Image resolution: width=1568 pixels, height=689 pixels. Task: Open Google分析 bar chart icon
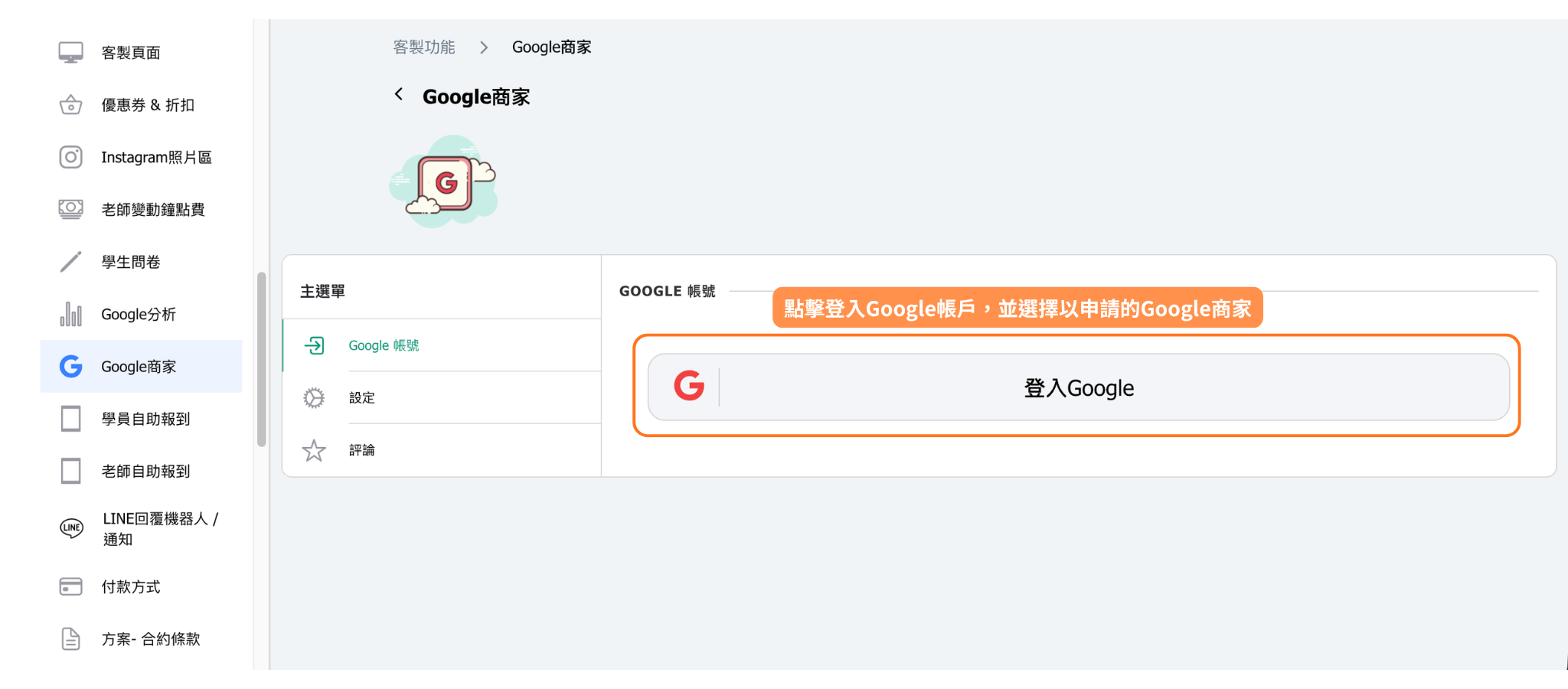point(70,314)
